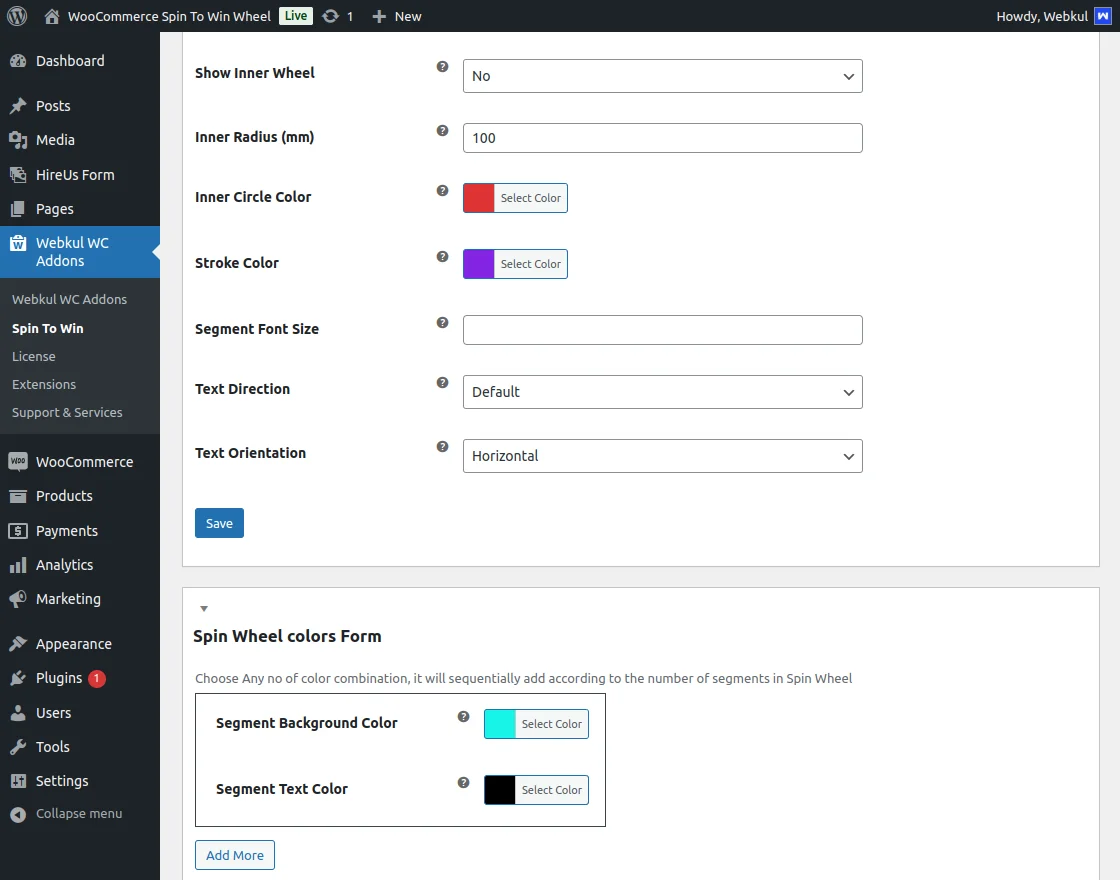Collapse the Spin Wheel colors Form panel
1120x880 pixels.
coord(204,608)
